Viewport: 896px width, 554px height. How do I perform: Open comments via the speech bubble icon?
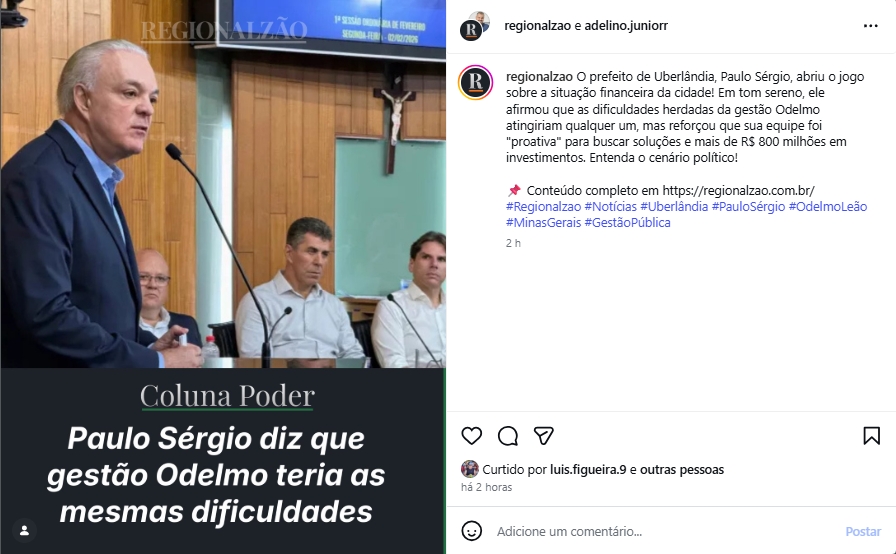(x=507, y=436)
